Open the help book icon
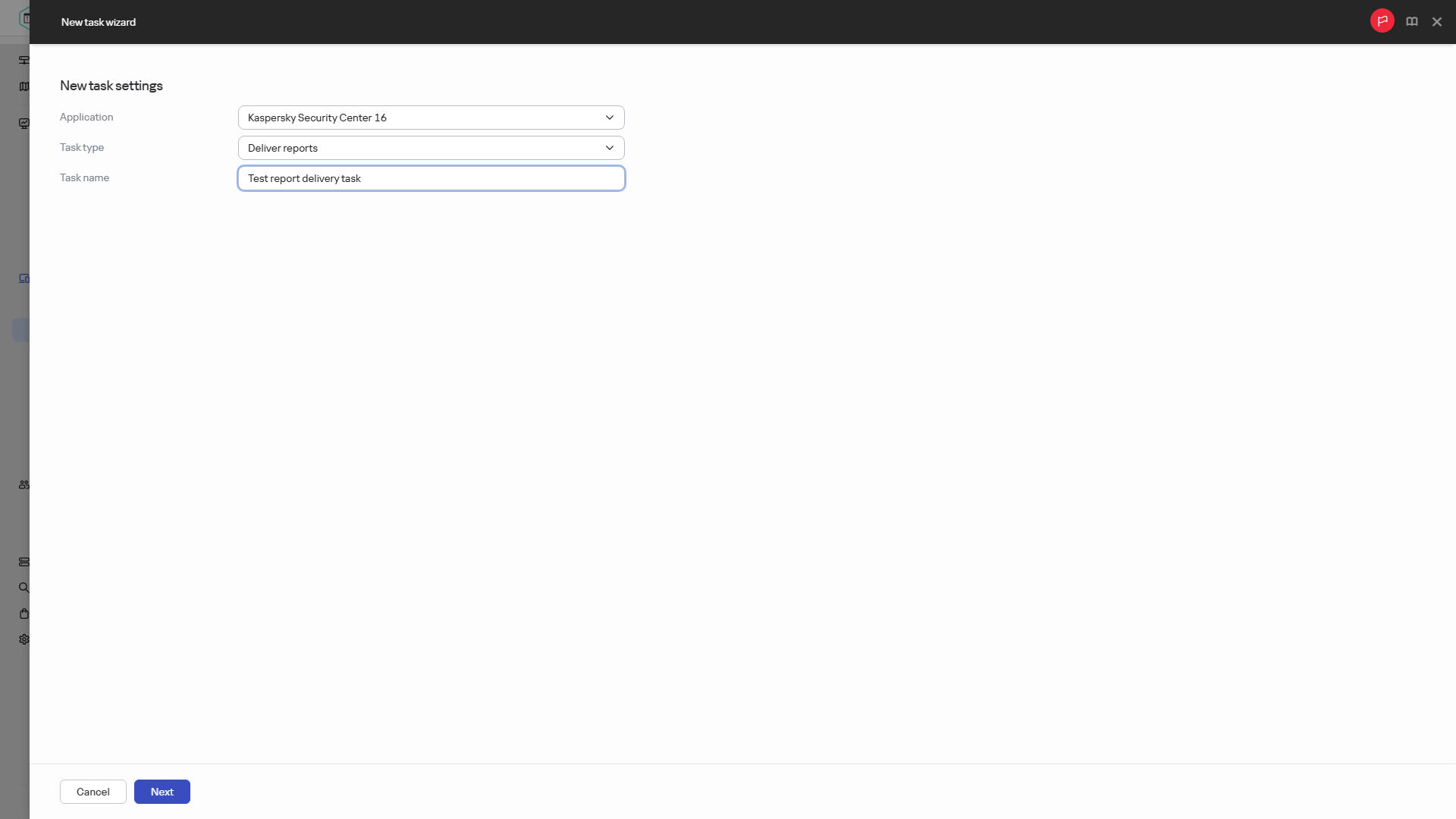 click(1411, 22)
